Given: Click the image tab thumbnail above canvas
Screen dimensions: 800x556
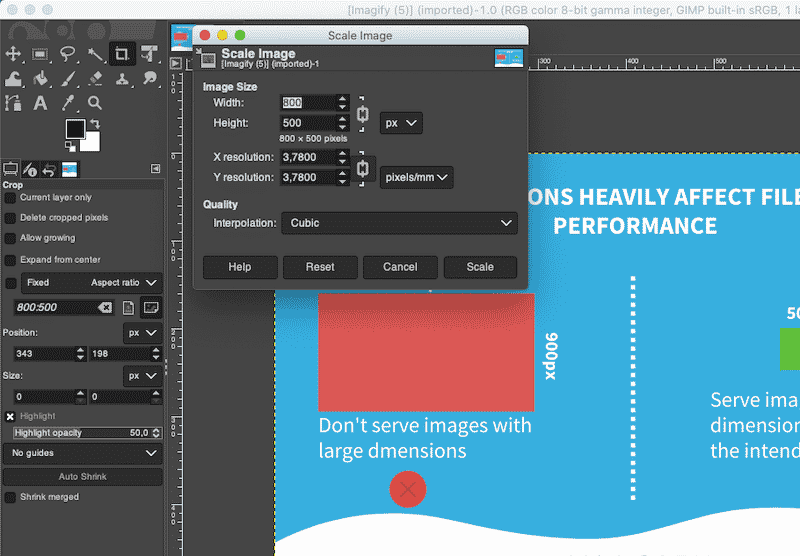Looking at the screenshot, I should coord(182,38).
